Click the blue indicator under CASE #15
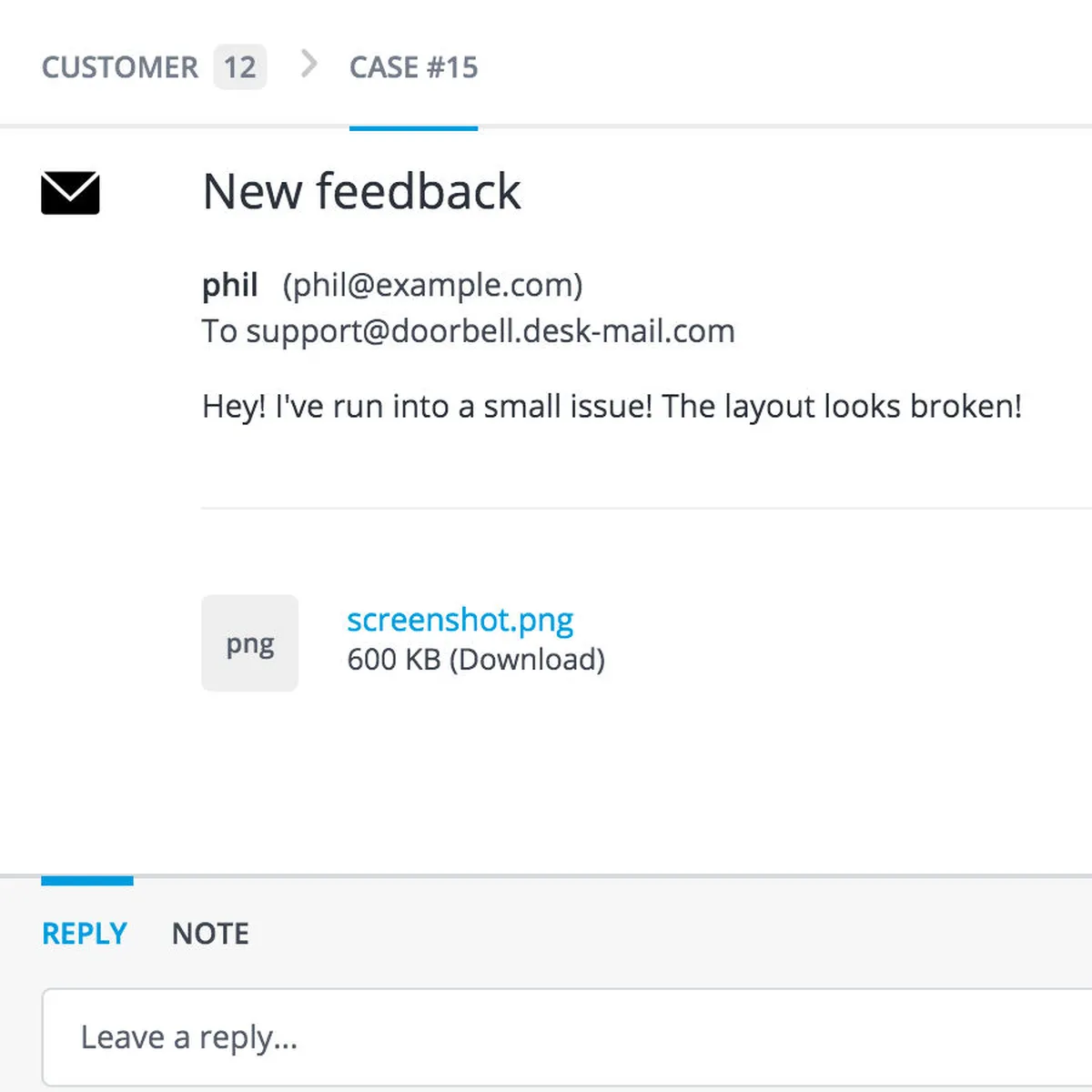1092x1092 pixels. tap(413, 128)
